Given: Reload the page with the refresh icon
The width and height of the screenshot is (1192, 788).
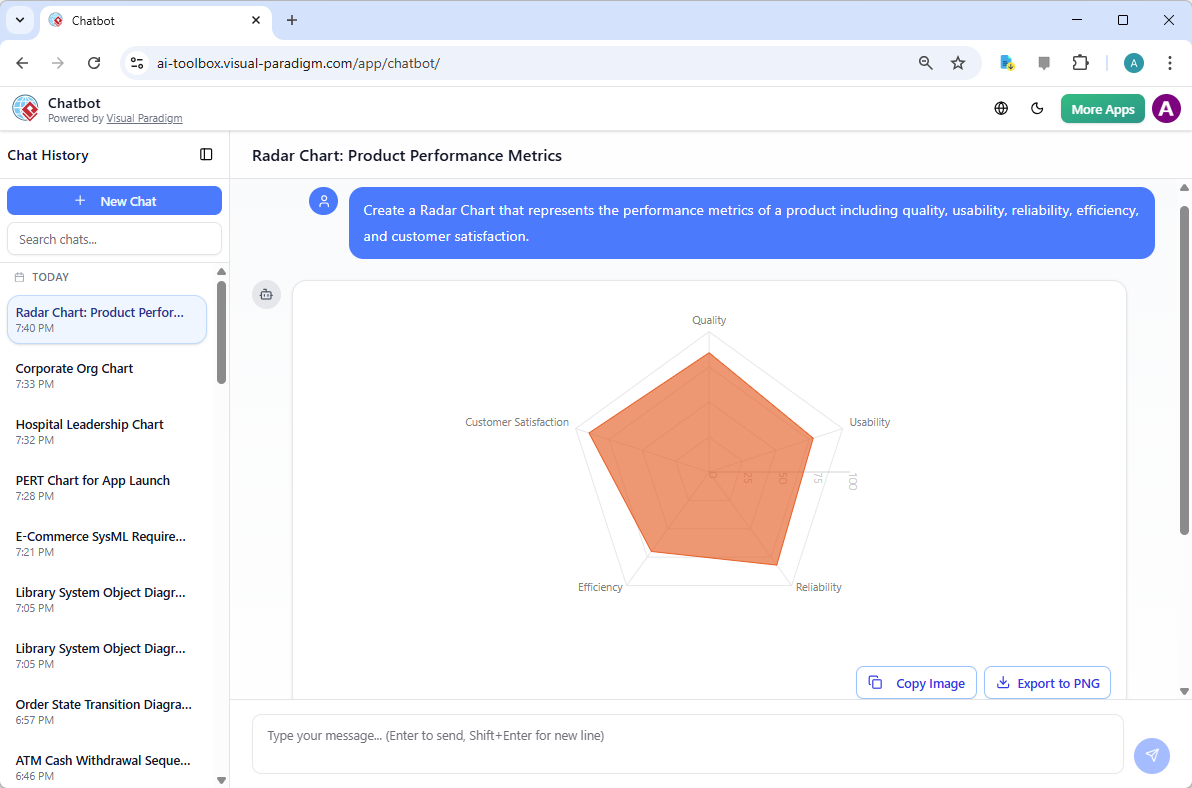Looking at the screenshot, I should [94, 62].
